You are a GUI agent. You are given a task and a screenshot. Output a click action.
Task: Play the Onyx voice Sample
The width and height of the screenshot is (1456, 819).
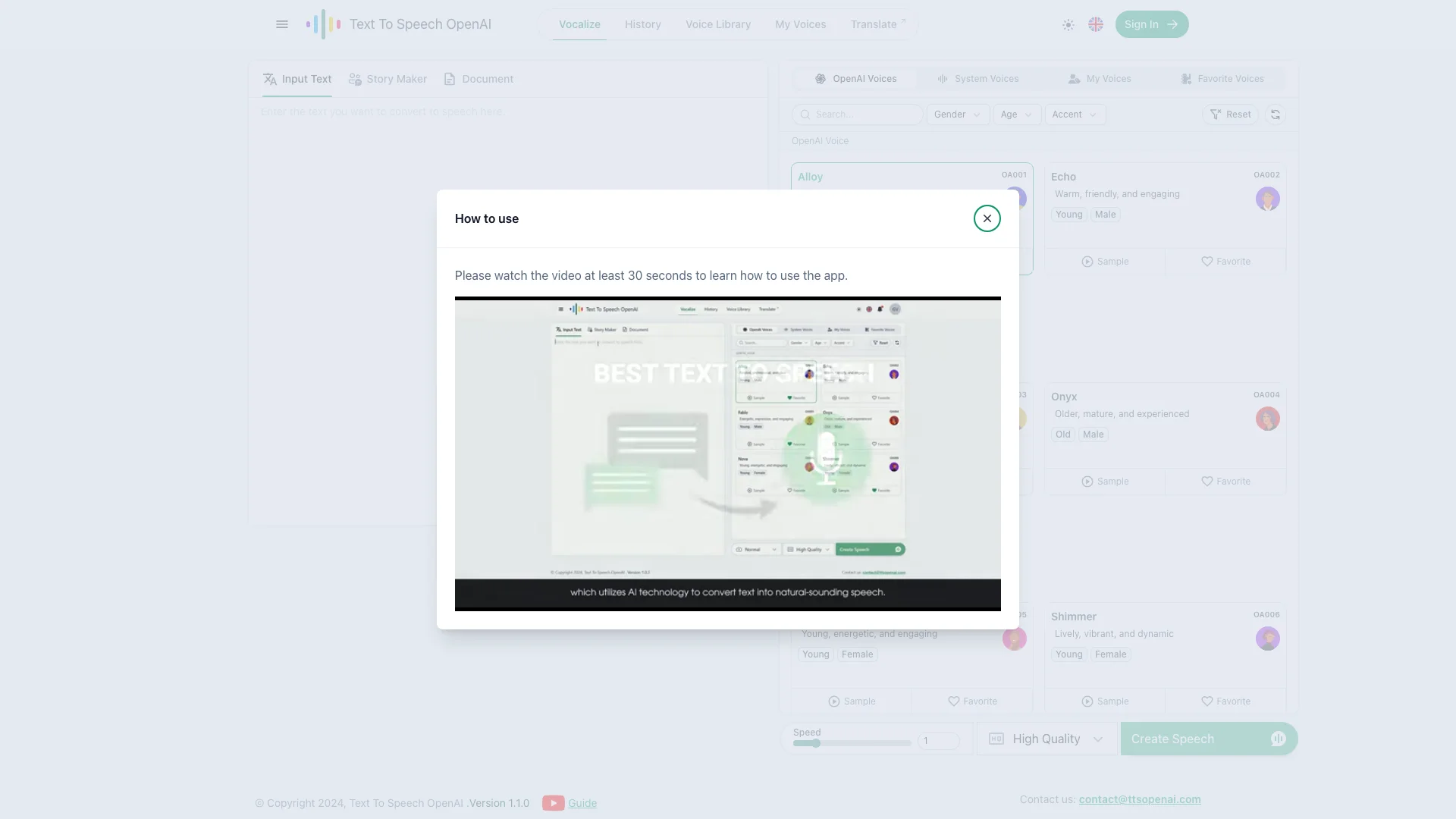(x=1105, y=482)
